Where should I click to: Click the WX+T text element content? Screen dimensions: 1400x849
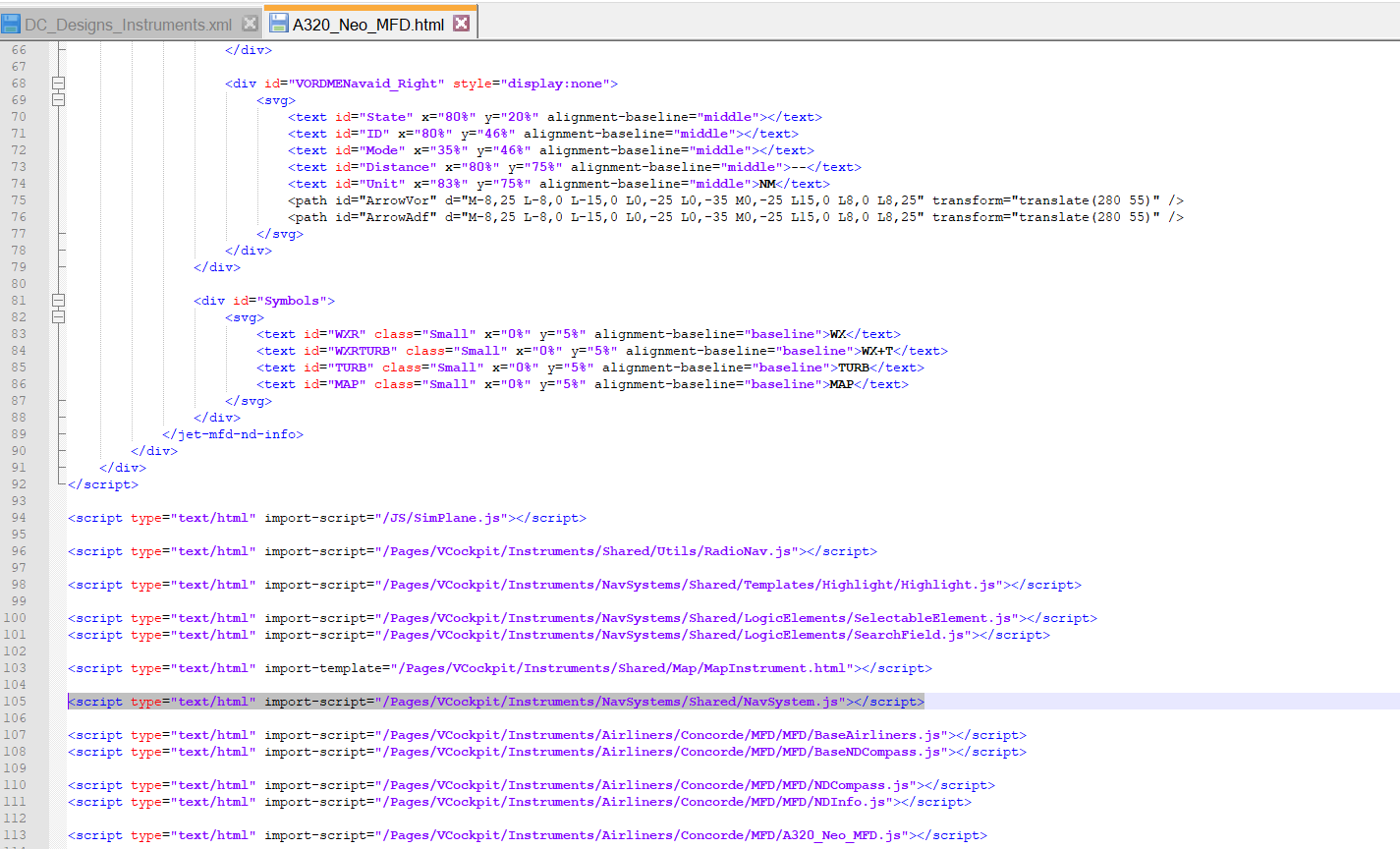(876, 351)
